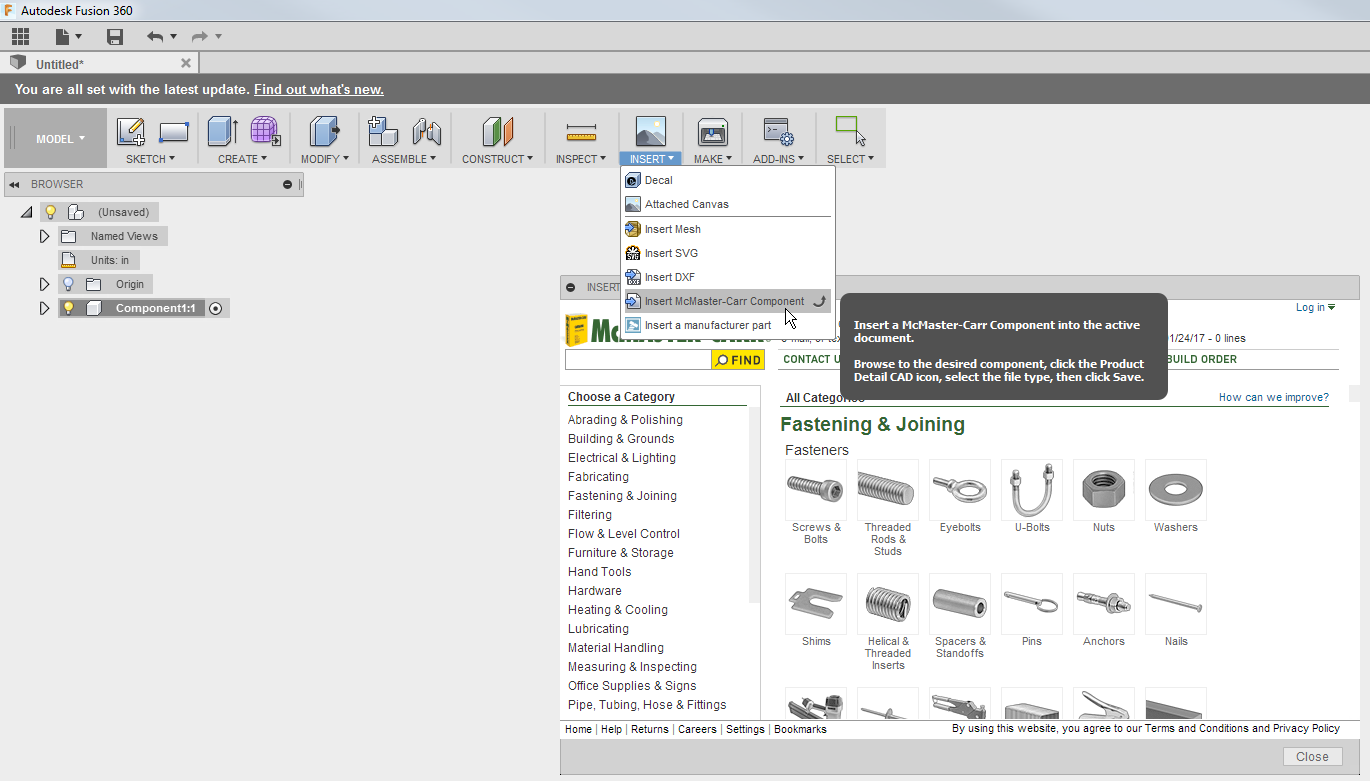Expand the Origin folder
The image size is (1370, 781).
point(44,284)
